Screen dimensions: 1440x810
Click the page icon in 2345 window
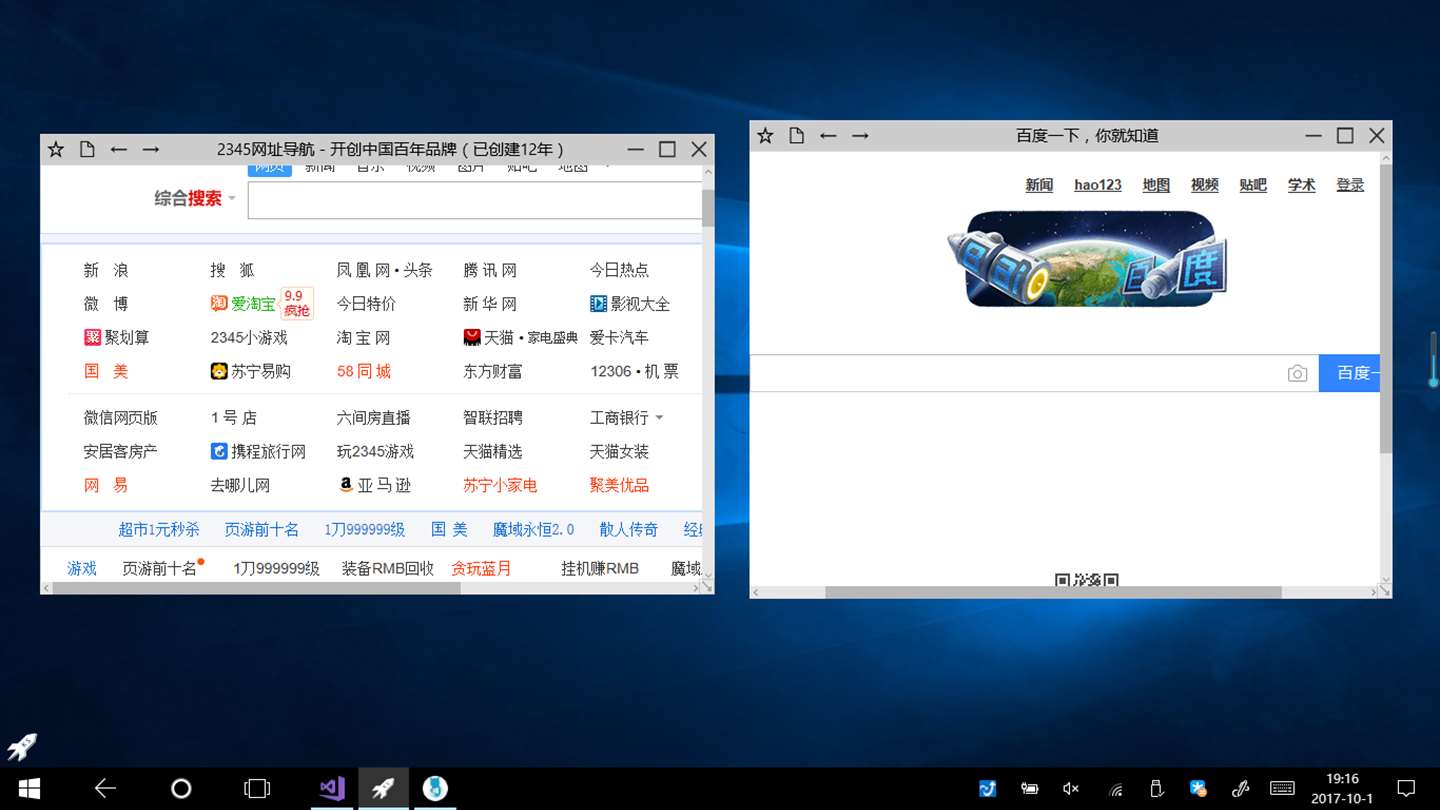pyautogui.click(x=87, y=149)
